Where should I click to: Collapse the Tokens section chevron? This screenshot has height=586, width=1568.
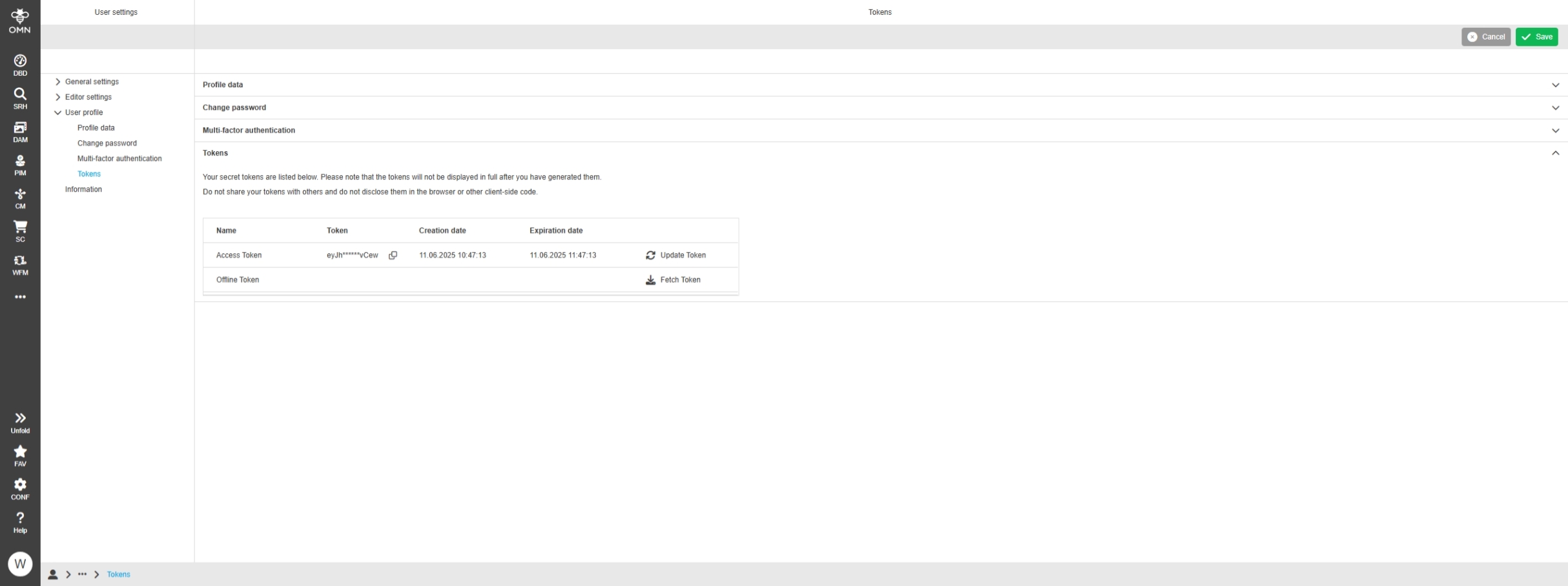tap(1555, 153)
